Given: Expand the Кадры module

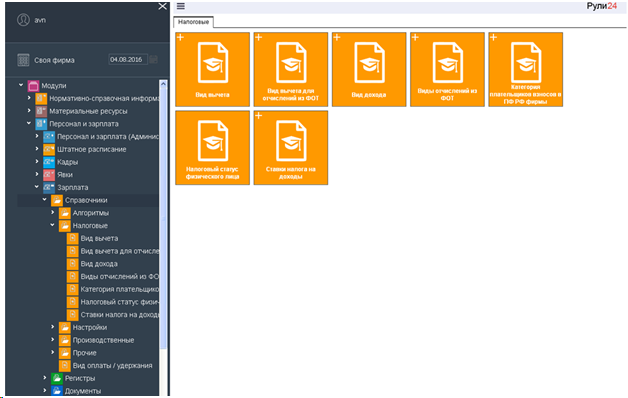Looking at the screenshot, I should [x=37, y=162].
